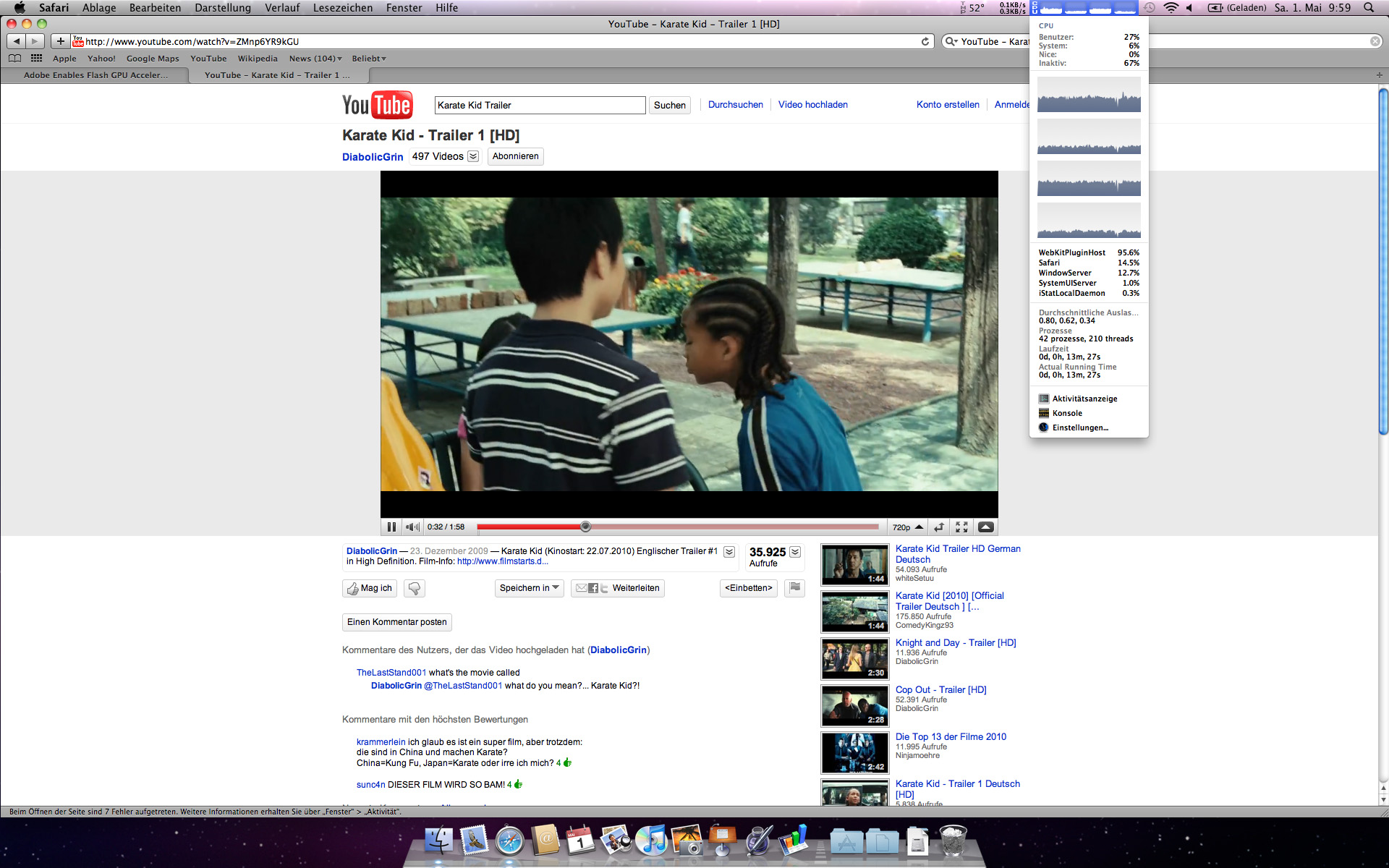Toggle expanded player size button
This screenshot has height=868, width=1389.
(985, 527)
